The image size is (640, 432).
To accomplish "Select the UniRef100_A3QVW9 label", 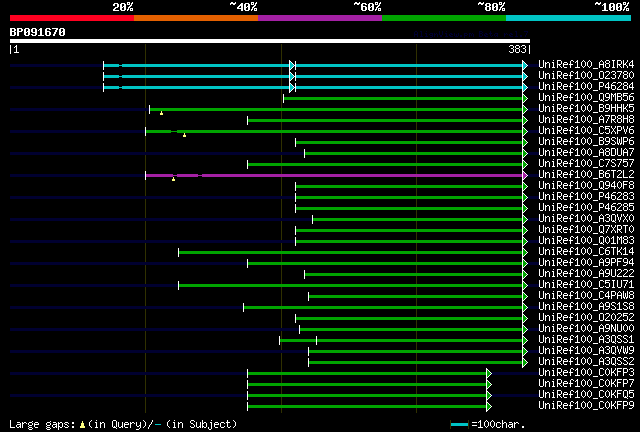I will pyautogui.click(x=586, y=351).
